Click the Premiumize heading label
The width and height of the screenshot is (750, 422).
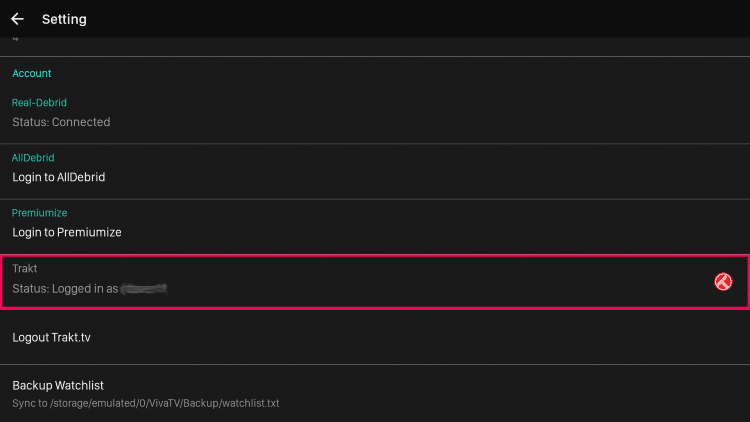point(39,213)
